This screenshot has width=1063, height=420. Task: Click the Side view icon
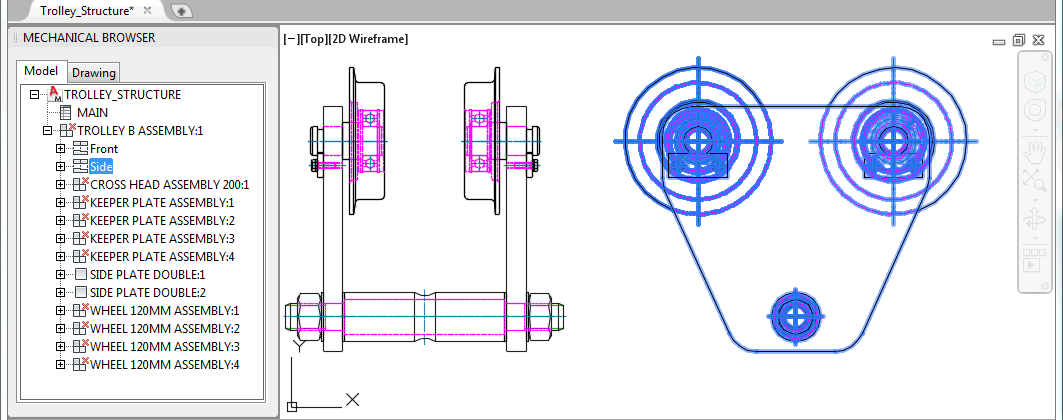(x=80, y=167)
